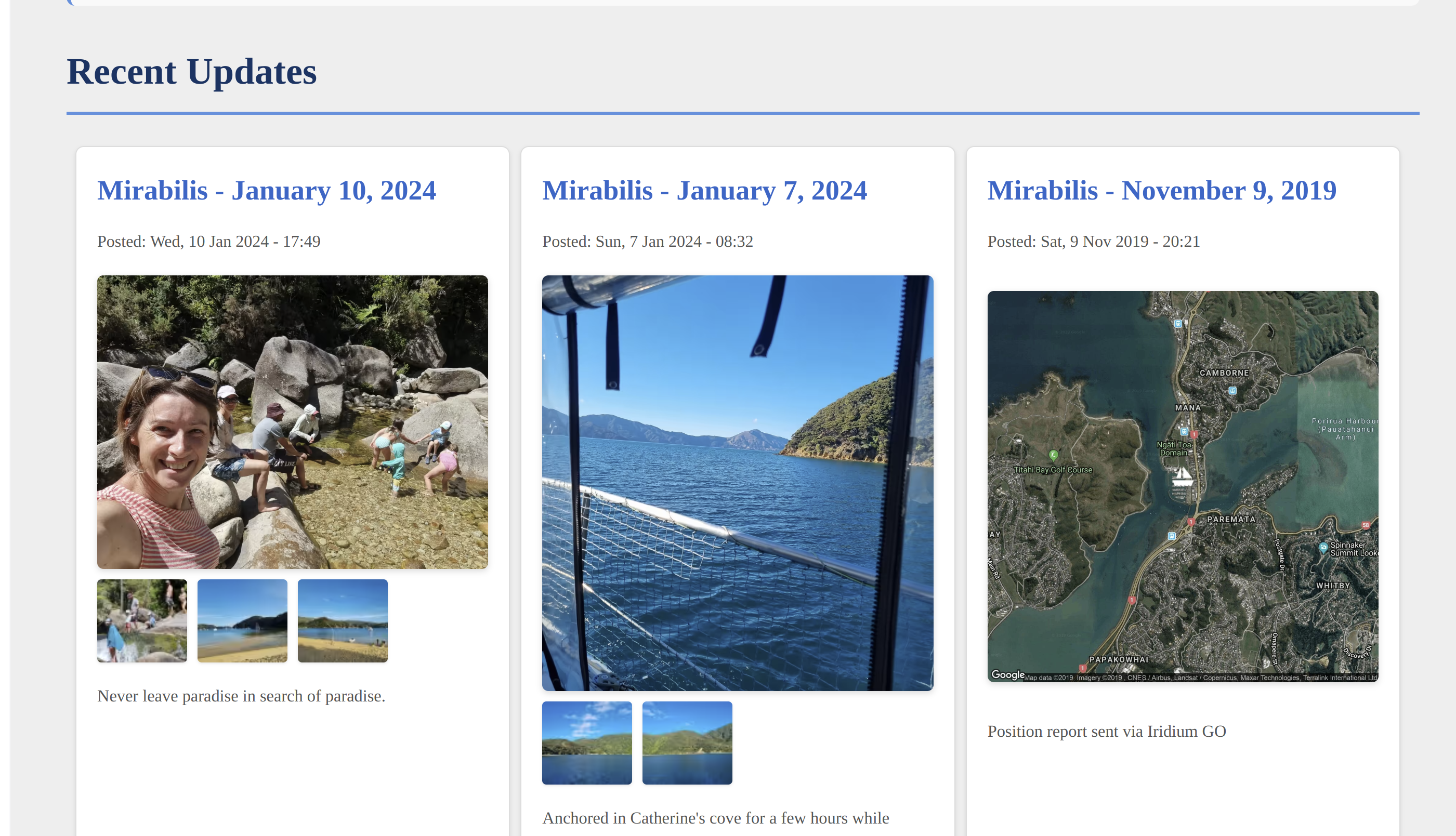Click the white sailboat position marker on the map
This screenshot has width=1456, height=836.
(1182, 477)
